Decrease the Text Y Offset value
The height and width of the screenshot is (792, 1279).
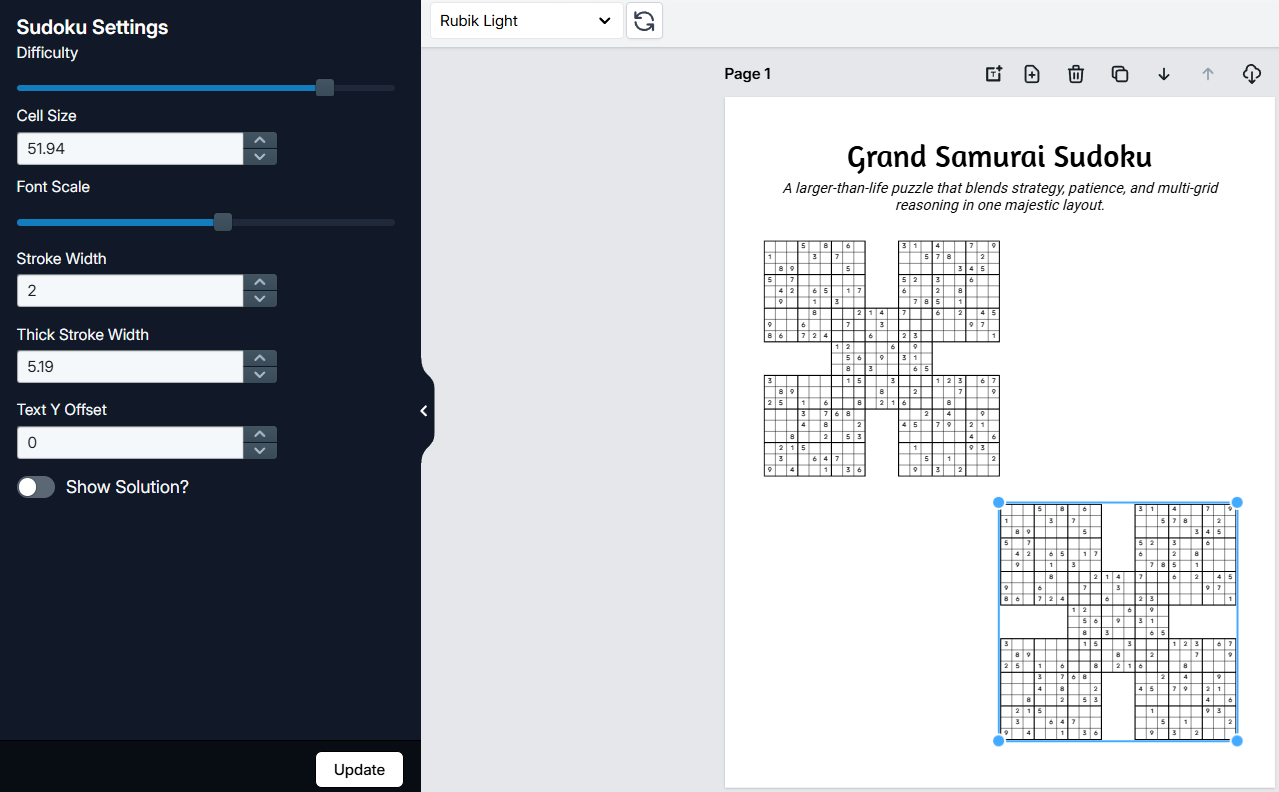pos(260,451)
